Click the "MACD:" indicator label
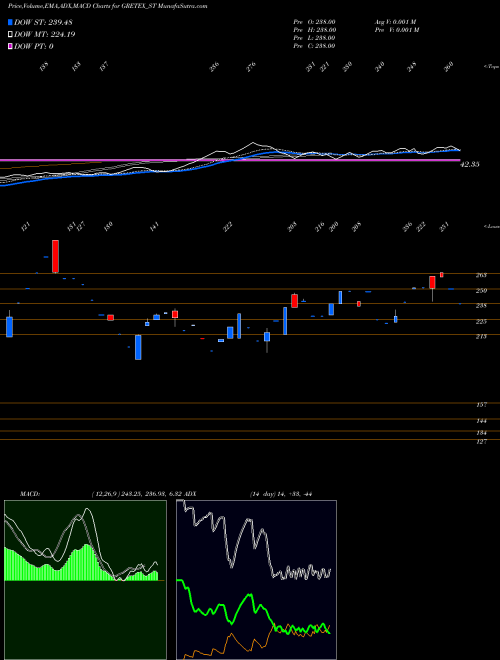This screenshot has width=500, height=660. click(29, 494)
